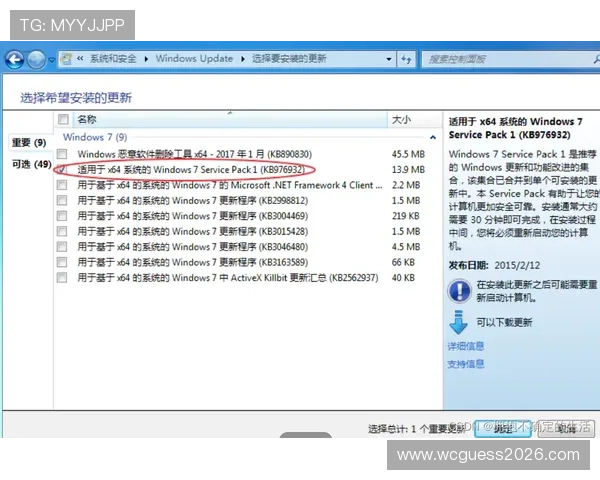Toggle the select-all checkbox beside 名称

[x=63, y=119]
